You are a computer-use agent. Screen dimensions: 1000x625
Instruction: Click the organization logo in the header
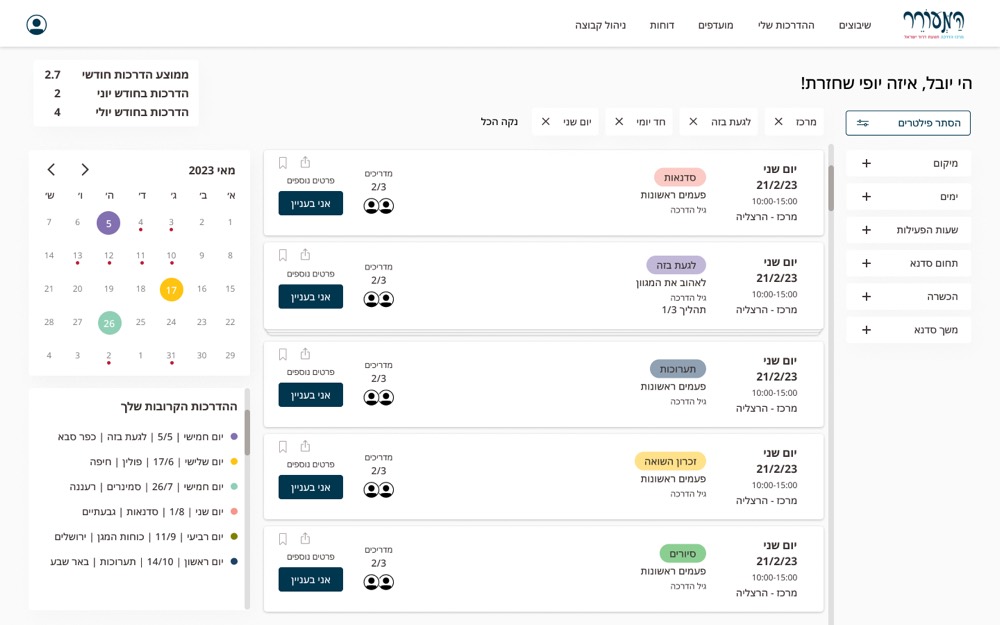click(934, 25)
